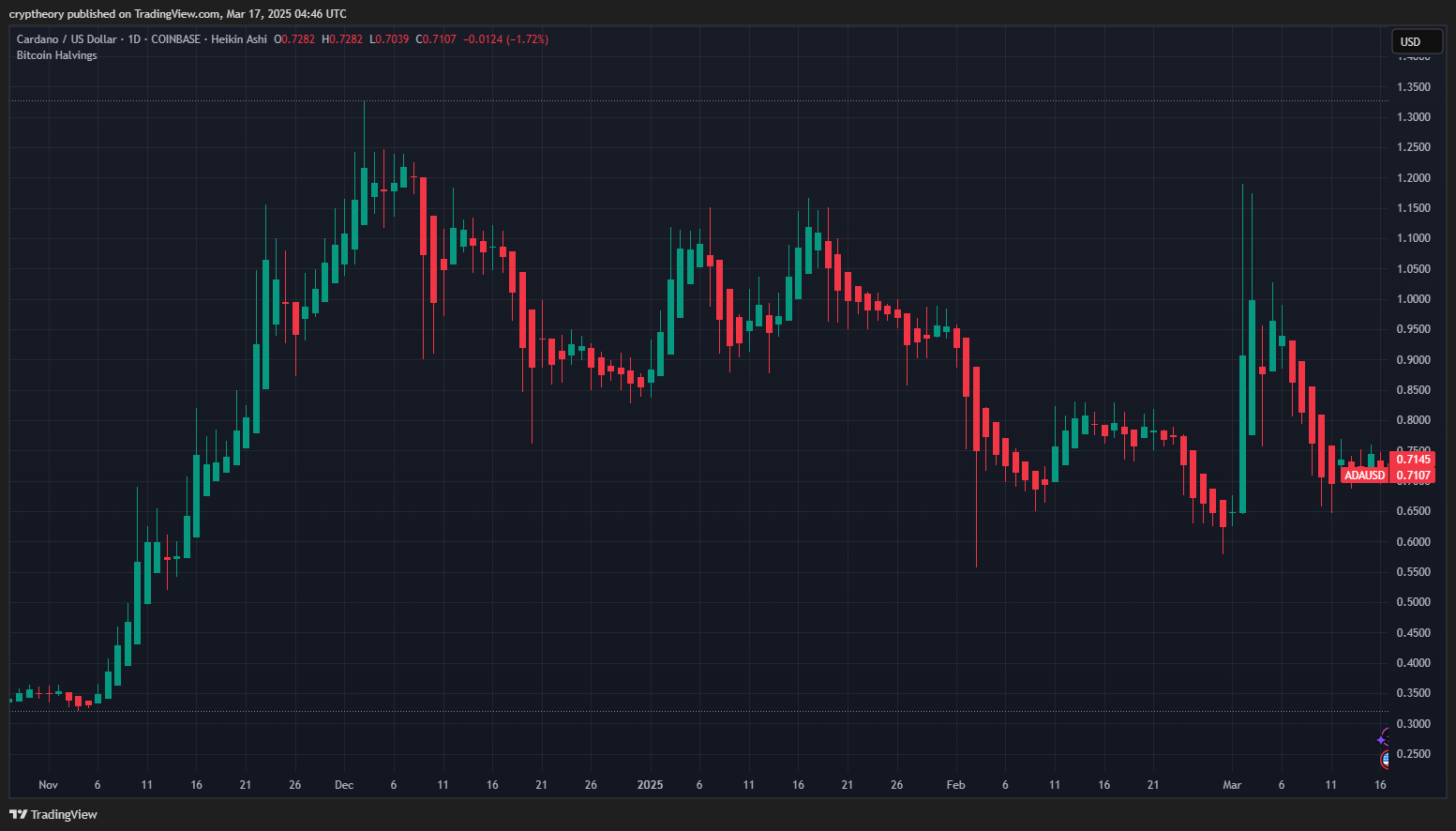Image resolution: width=1456 pixels, height=831 pixels.
Task: Click the Heikin Ashi chart type text
Action: (239, 39)
